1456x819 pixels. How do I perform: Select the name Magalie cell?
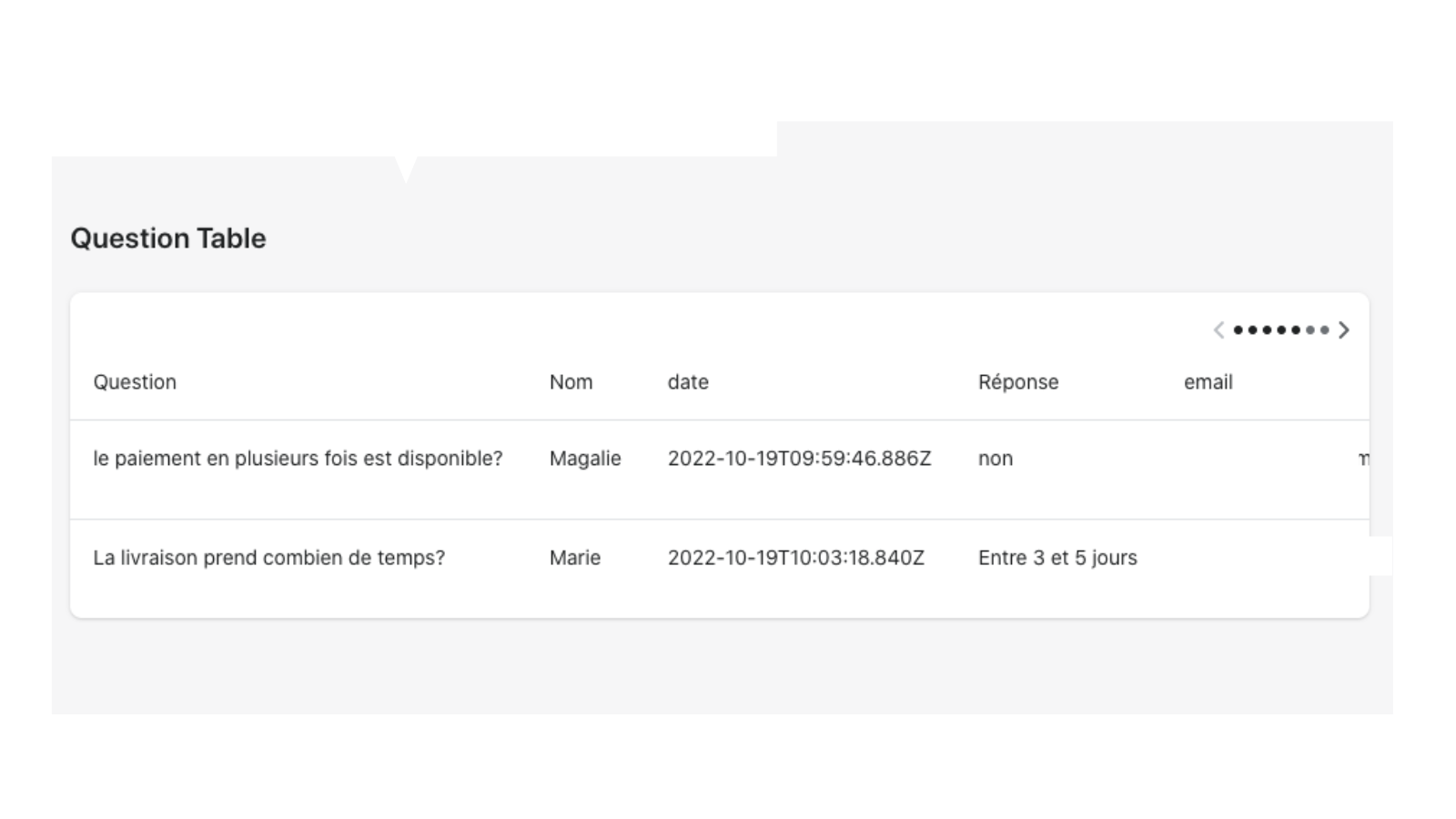coord(585,459)
